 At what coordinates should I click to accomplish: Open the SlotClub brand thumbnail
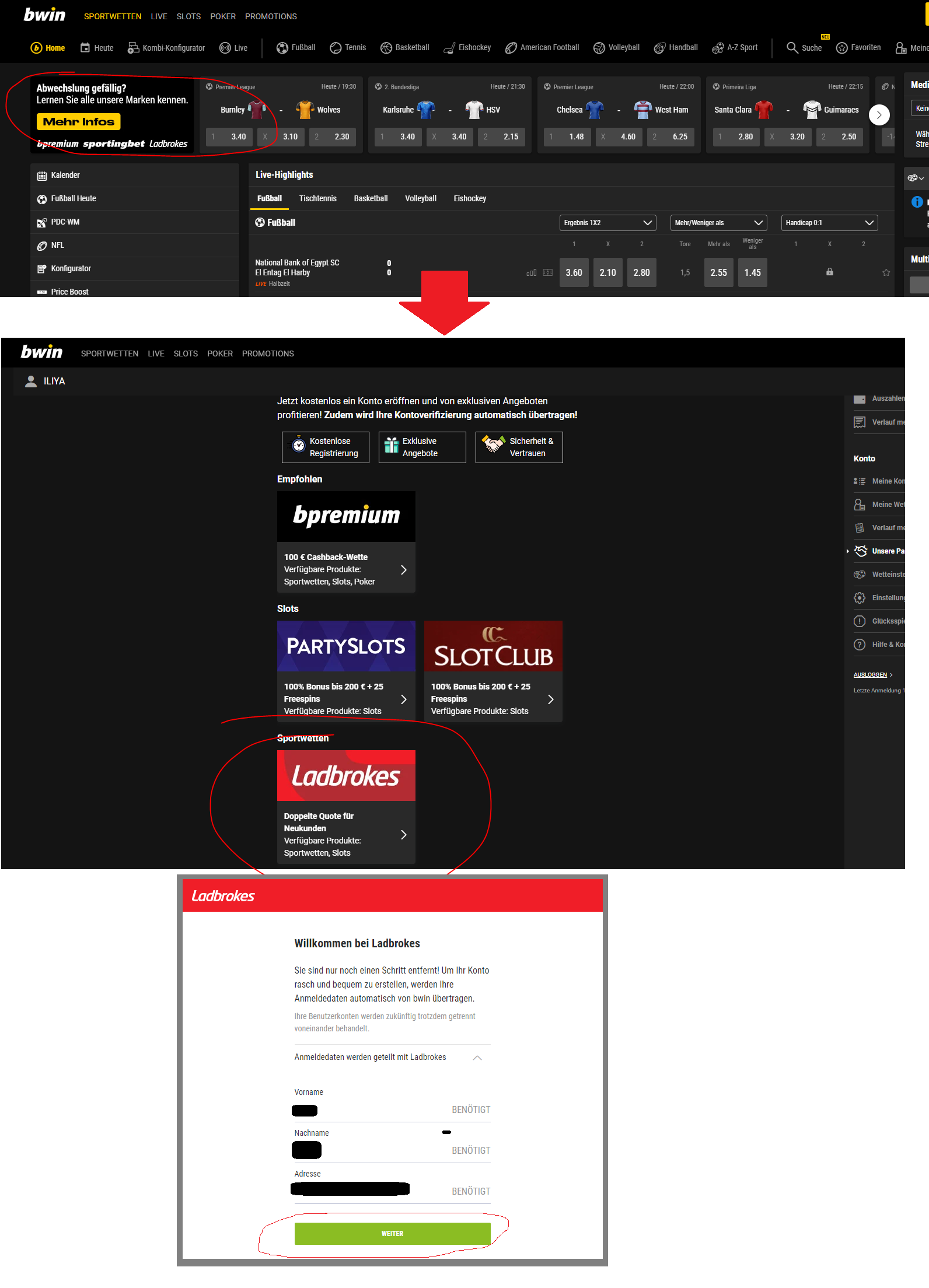494,646
